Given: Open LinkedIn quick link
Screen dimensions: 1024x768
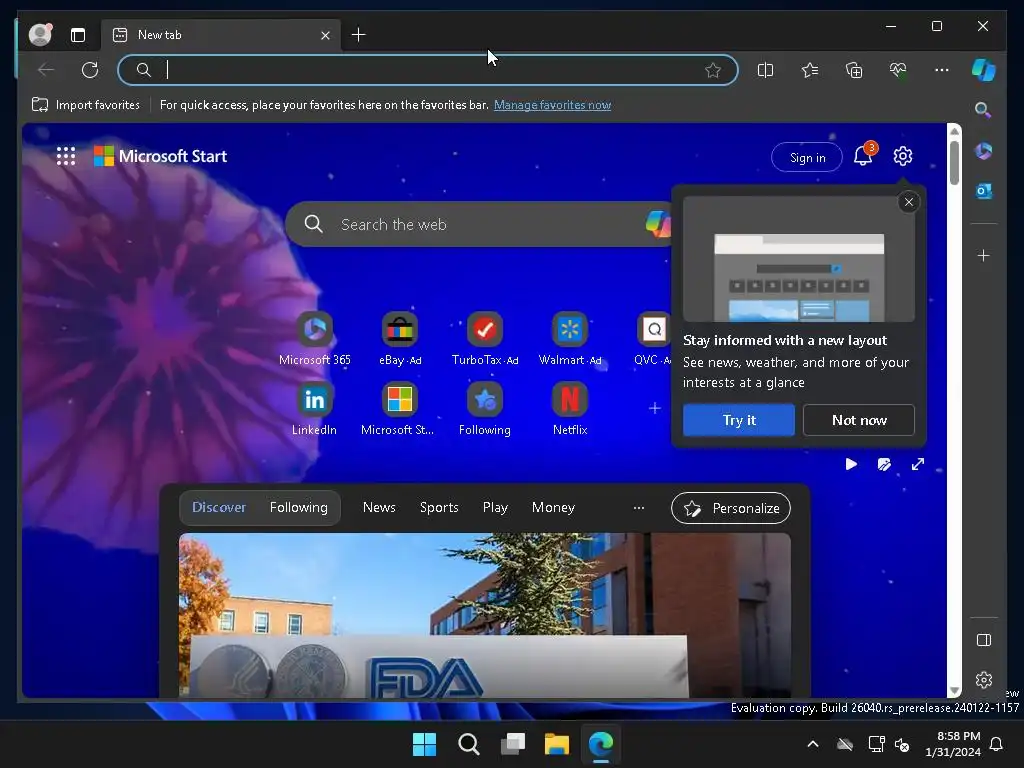Looking at the screenshot, I should (314, 409).
